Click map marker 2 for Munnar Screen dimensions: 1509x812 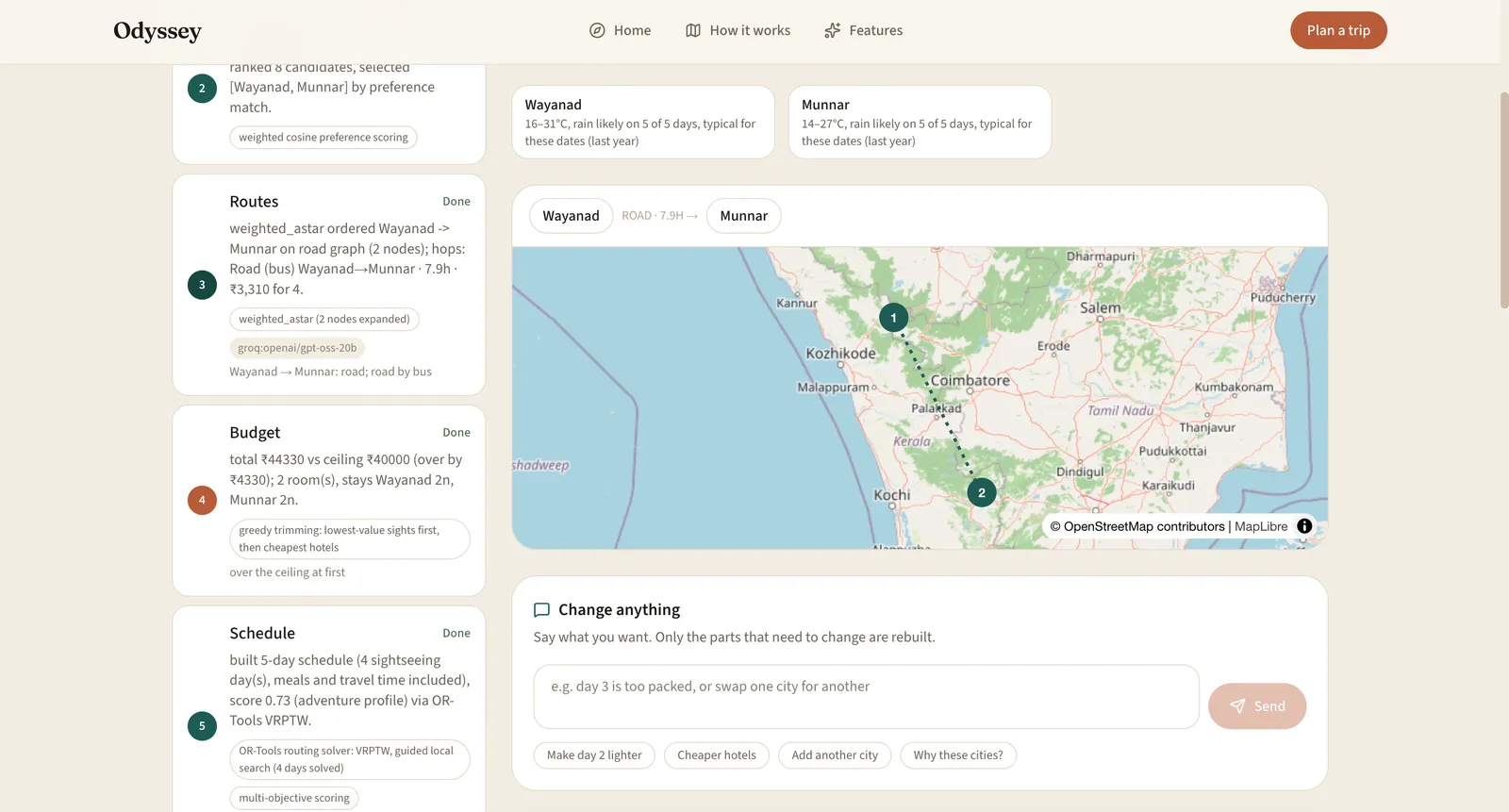[x=982, y=492]
